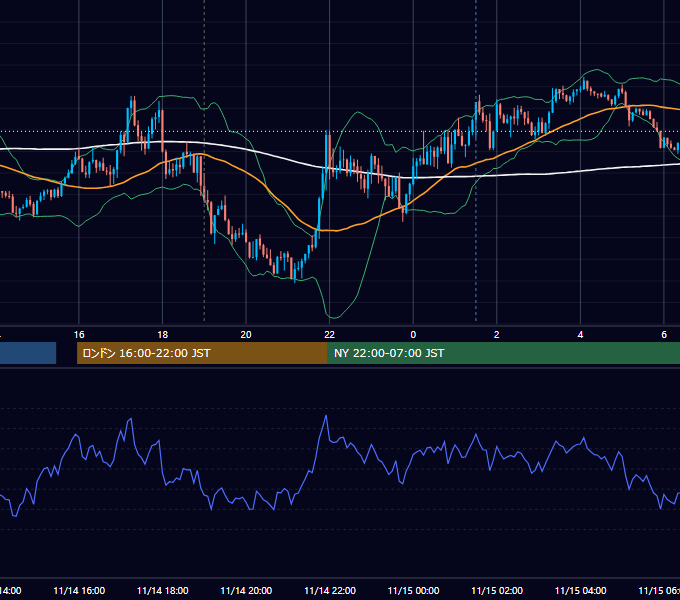This screenshot has width=680, height=600.
Task: Click the 11/14 18:00 time axis label
Action: (163, 590)
